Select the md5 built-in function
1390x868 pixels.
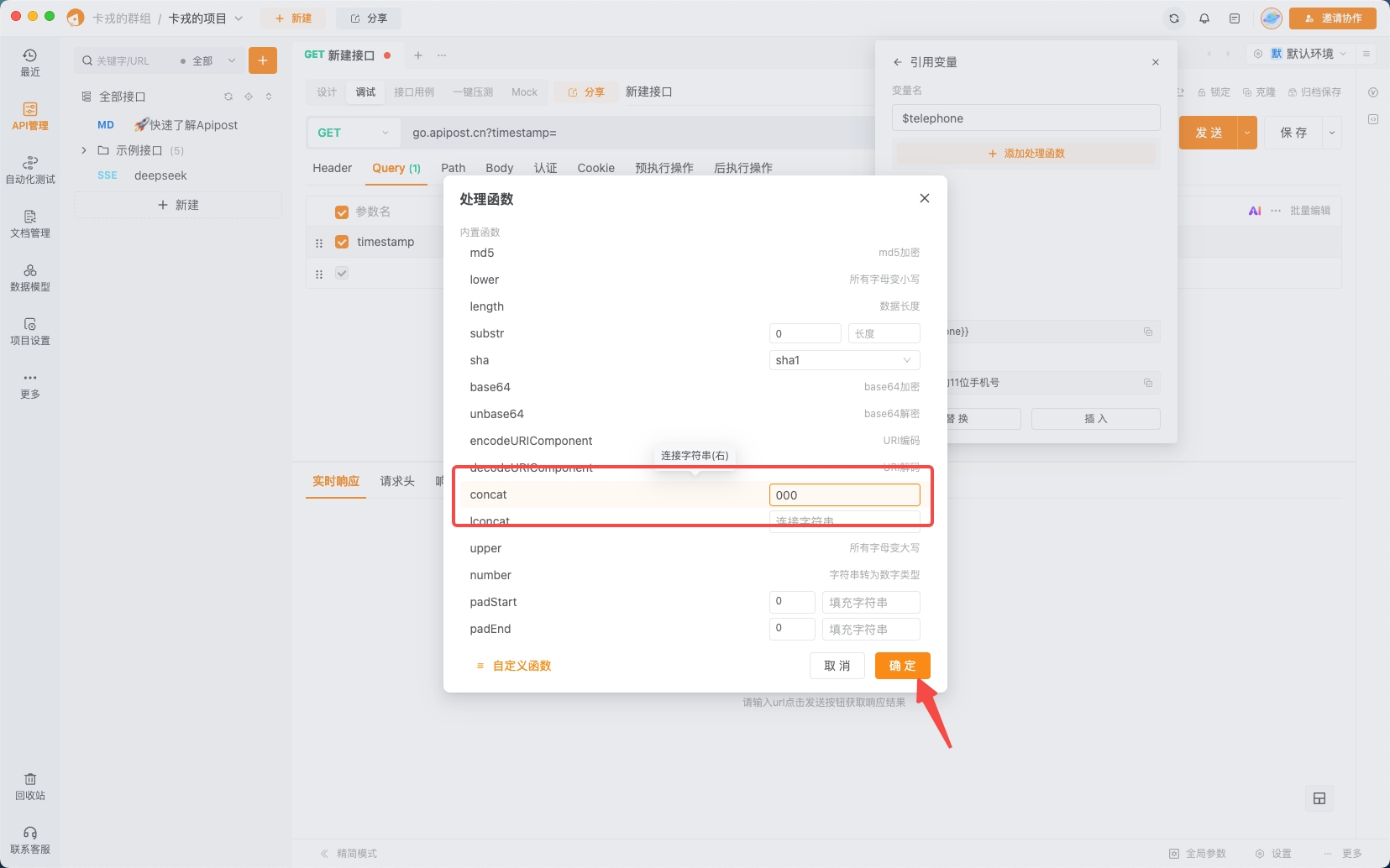tap(695, 253)
